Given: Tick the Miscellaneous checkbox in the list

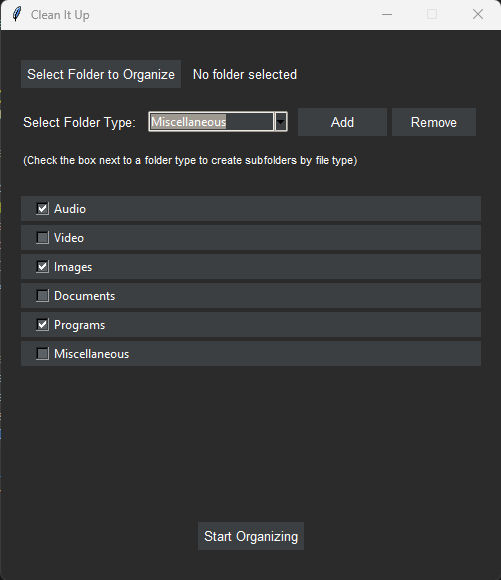Looking at the screenshot, I should (43, 354).
